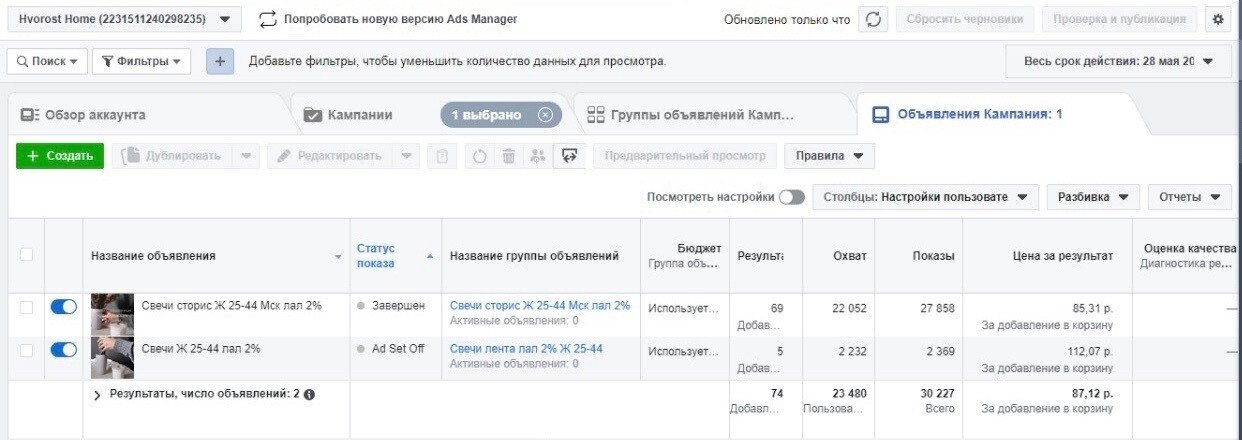Click the undo circular arrow icon
The width and height of the screenshot is (1242, 440).
pyautogui.click(x=479, y=156)
